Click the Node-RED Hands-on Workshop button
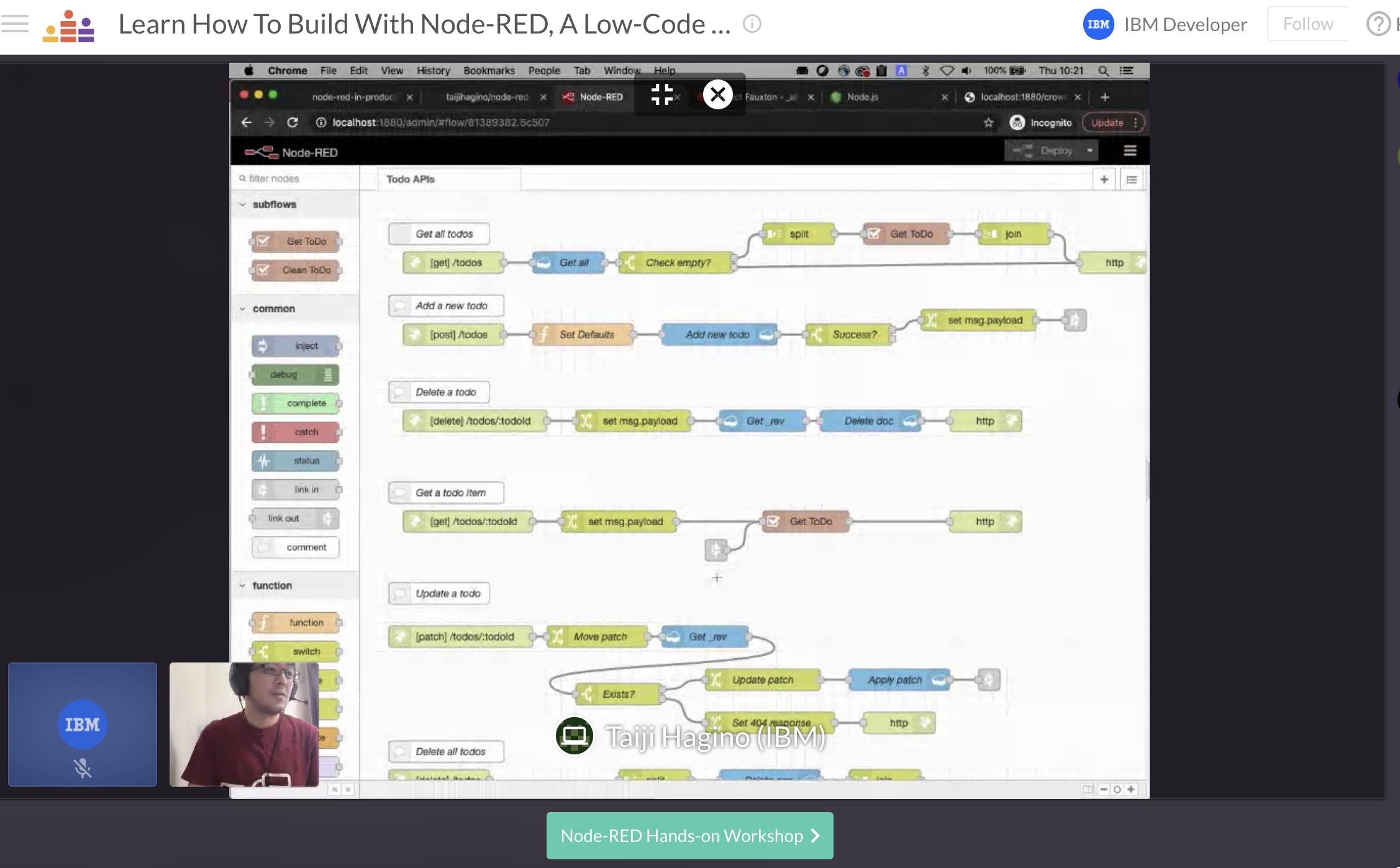Image resolution: width=1400 pixels, height=868 pixels. pos(689,836)
